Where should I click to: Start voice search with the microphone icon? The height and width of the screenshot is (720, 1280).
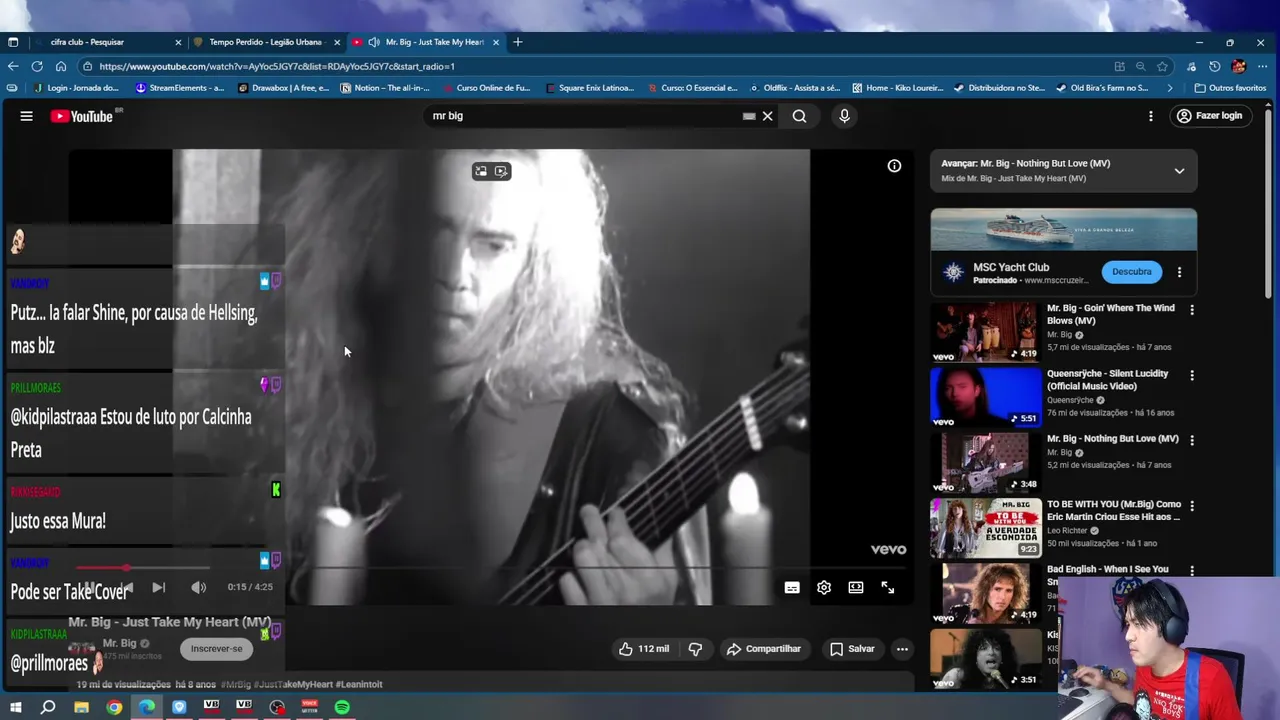844,116
